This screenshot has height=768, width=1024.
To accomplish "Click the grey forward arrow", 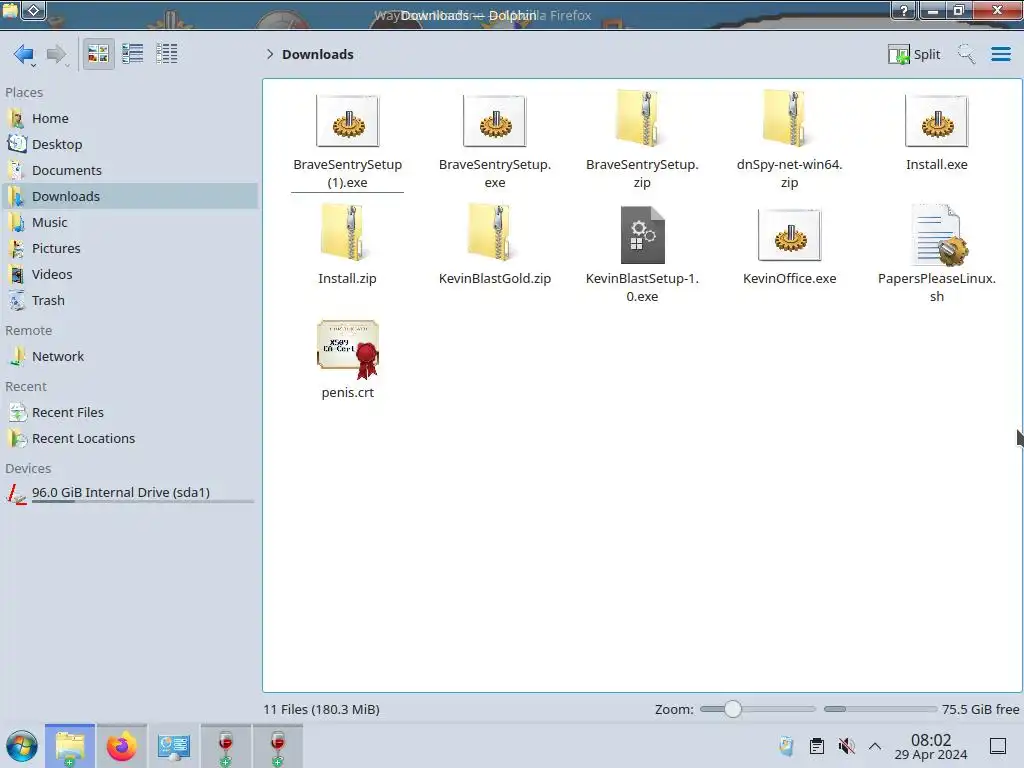I will (57, 54).
